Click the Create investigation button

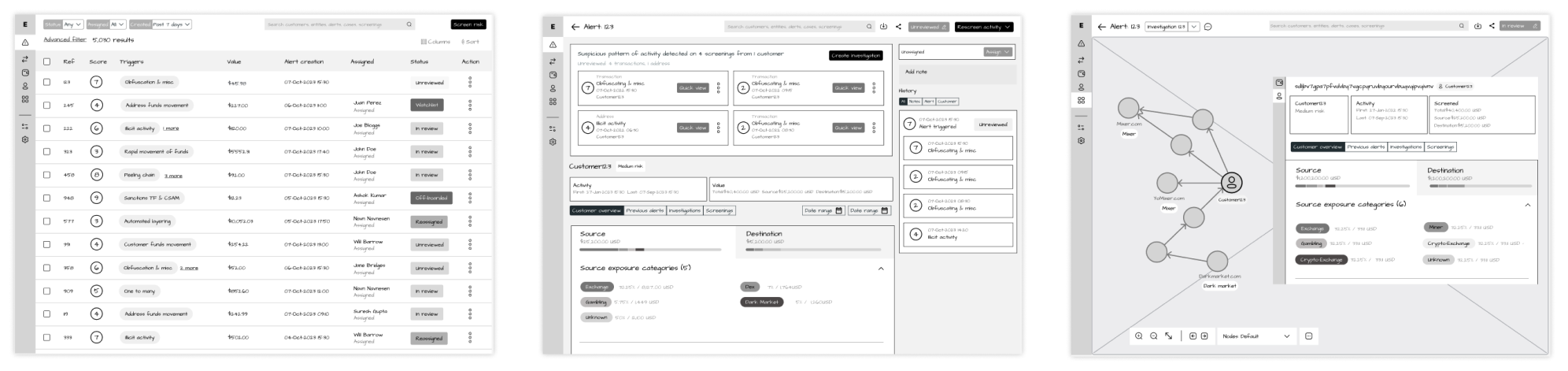[x=855, y=55]
